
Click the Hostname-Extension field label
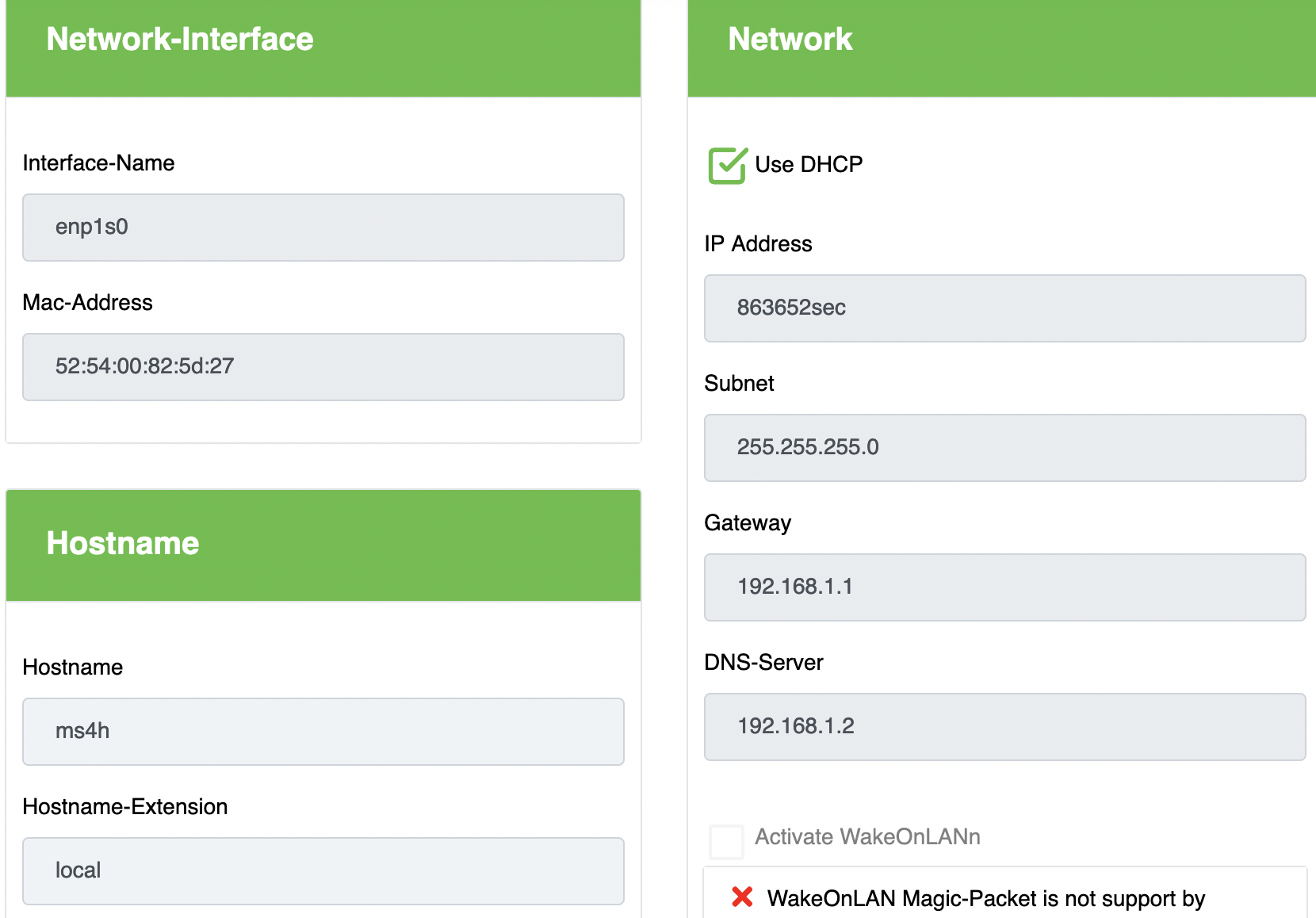(x=125, y=806)
